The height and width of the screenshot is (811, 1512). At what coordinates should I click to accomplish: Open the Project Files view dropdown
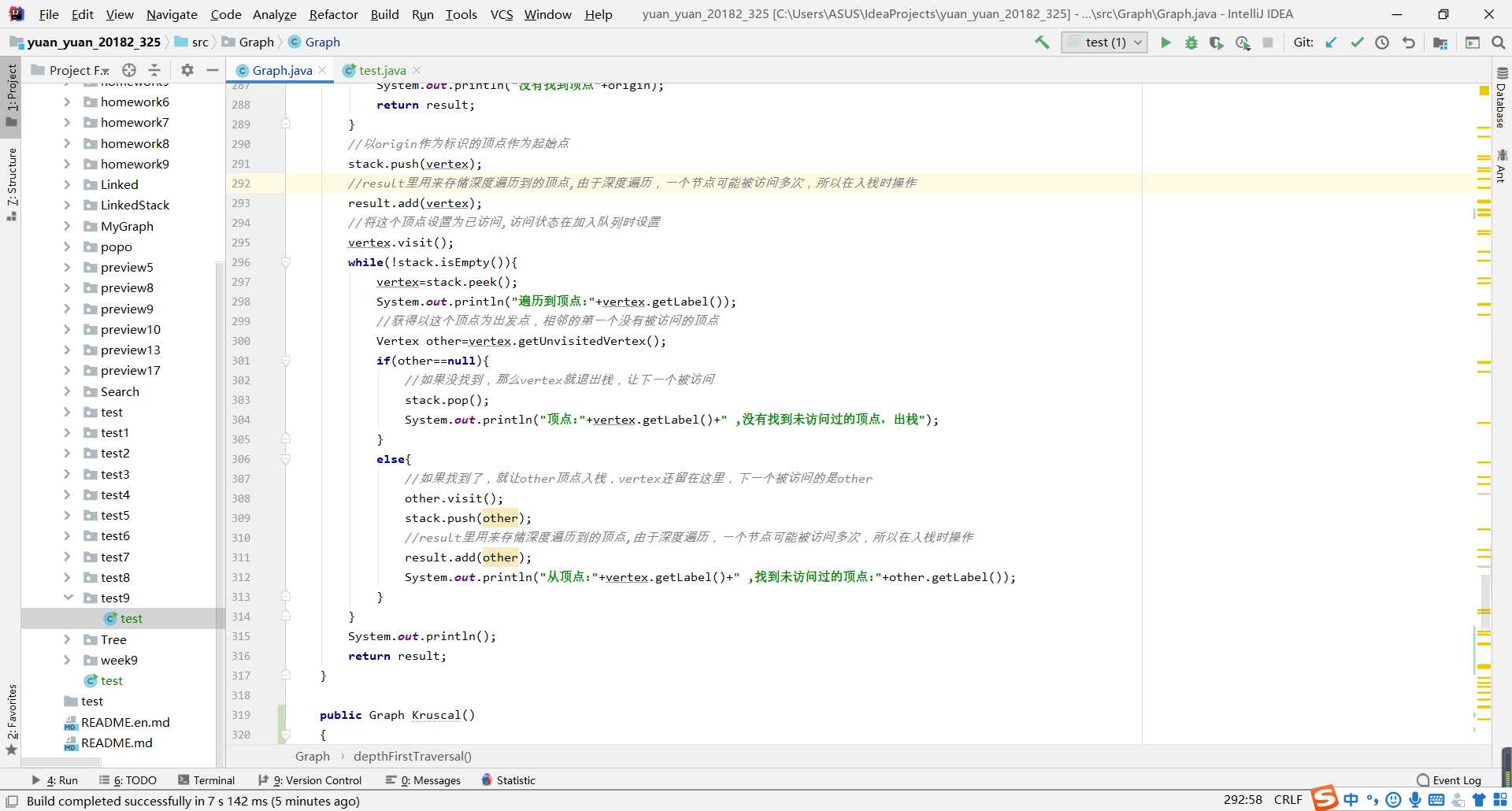click(x=80, y=70)
